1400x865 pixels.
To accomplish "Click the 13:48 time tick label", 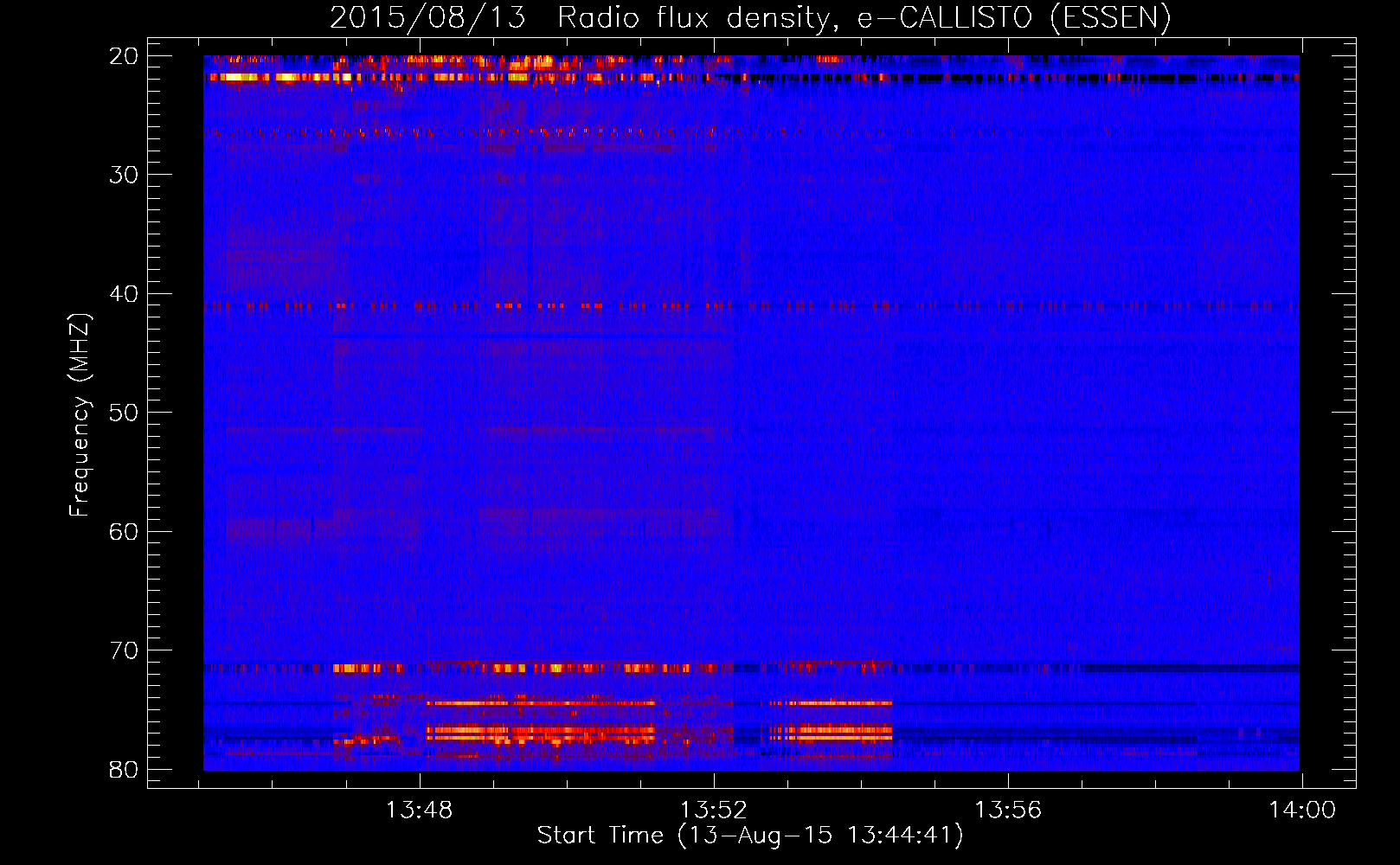I will [x=420, y=811].
